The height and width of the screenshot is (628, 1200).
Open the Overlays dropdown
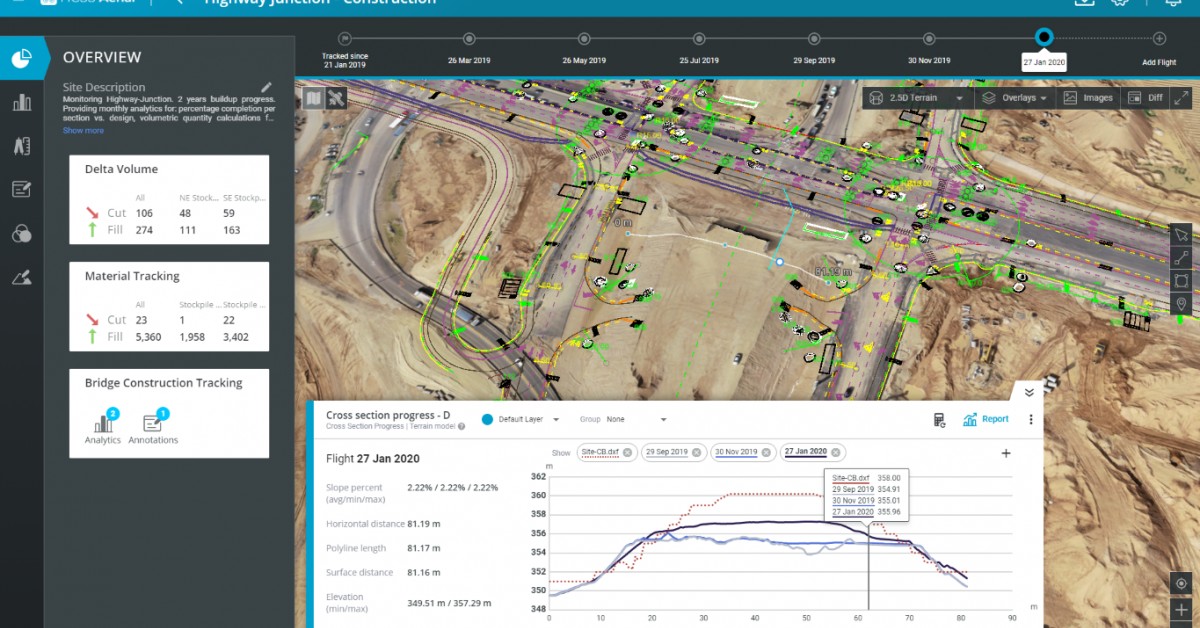click(x=1014, y=98)
